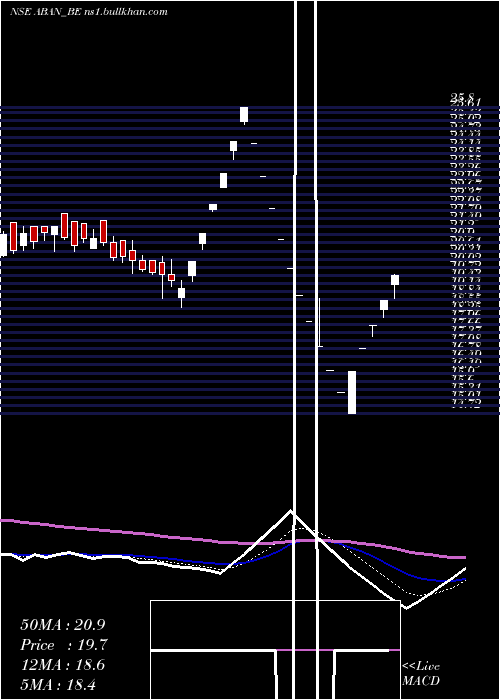Click the ns1.bullkhan.com watermark text
The image size is (500, 700).
click(125, 12)
